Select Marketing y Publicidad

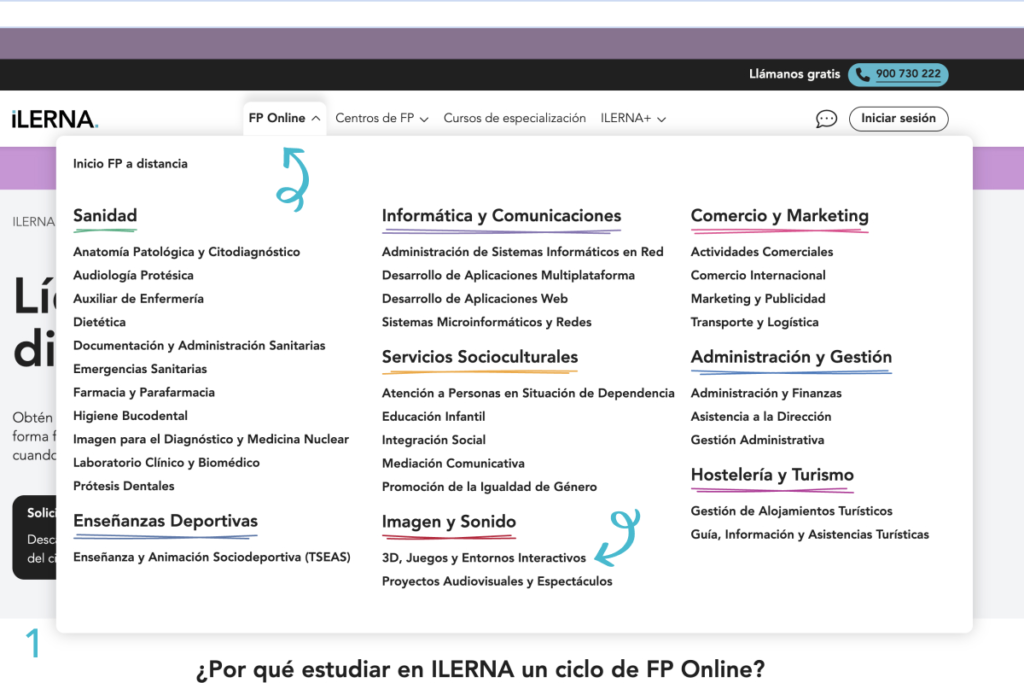pyautogui.click(x=758, y=298)
